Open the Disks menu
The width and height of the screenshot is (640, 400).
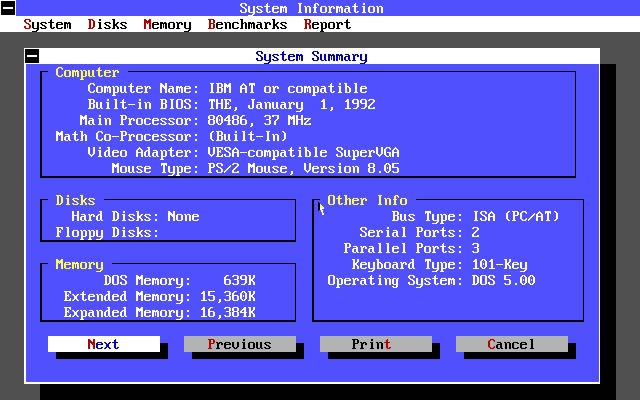pos(107,24)
